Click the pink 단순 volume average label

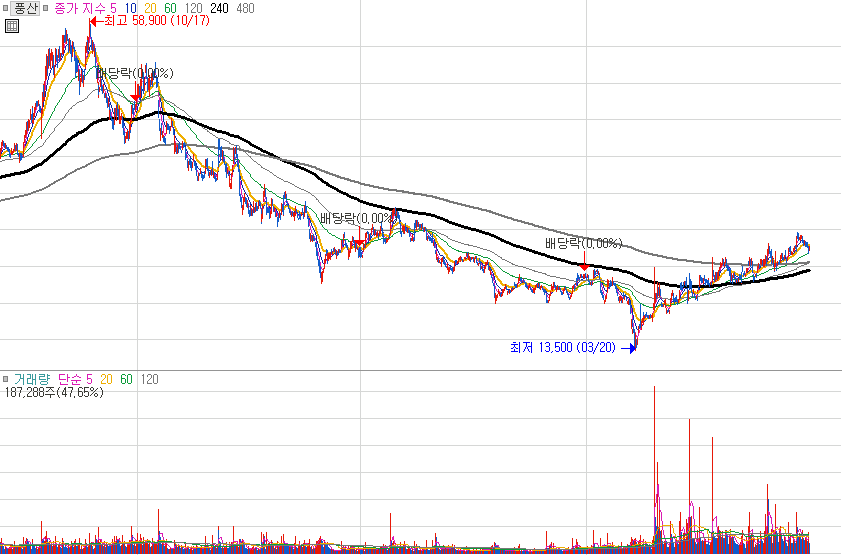tap(70, 379)
